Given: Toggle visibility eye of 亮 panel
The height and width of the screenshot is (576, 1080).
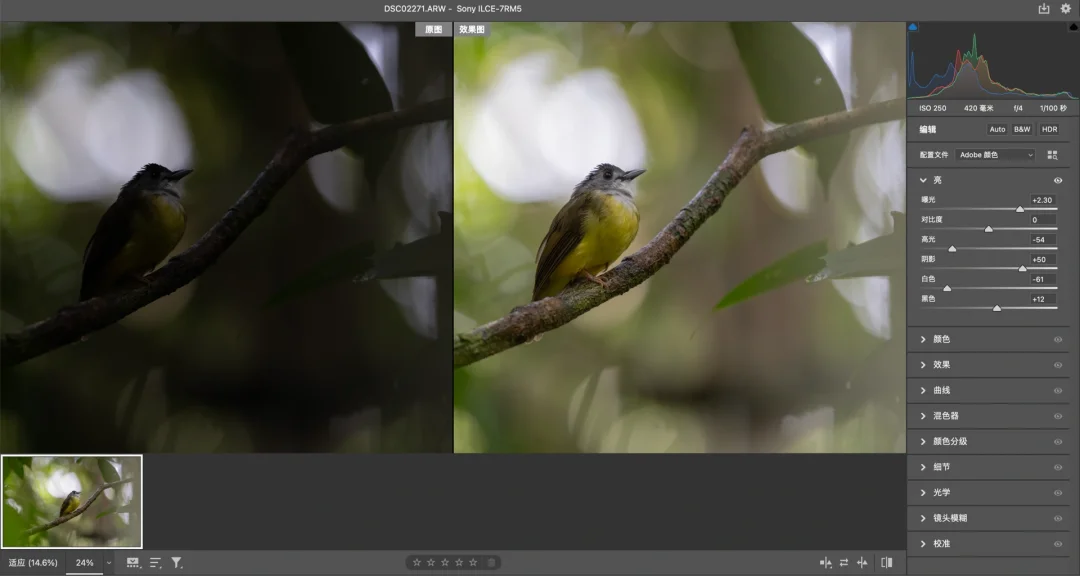Looking at the screenshot, I should [1058, 180].
